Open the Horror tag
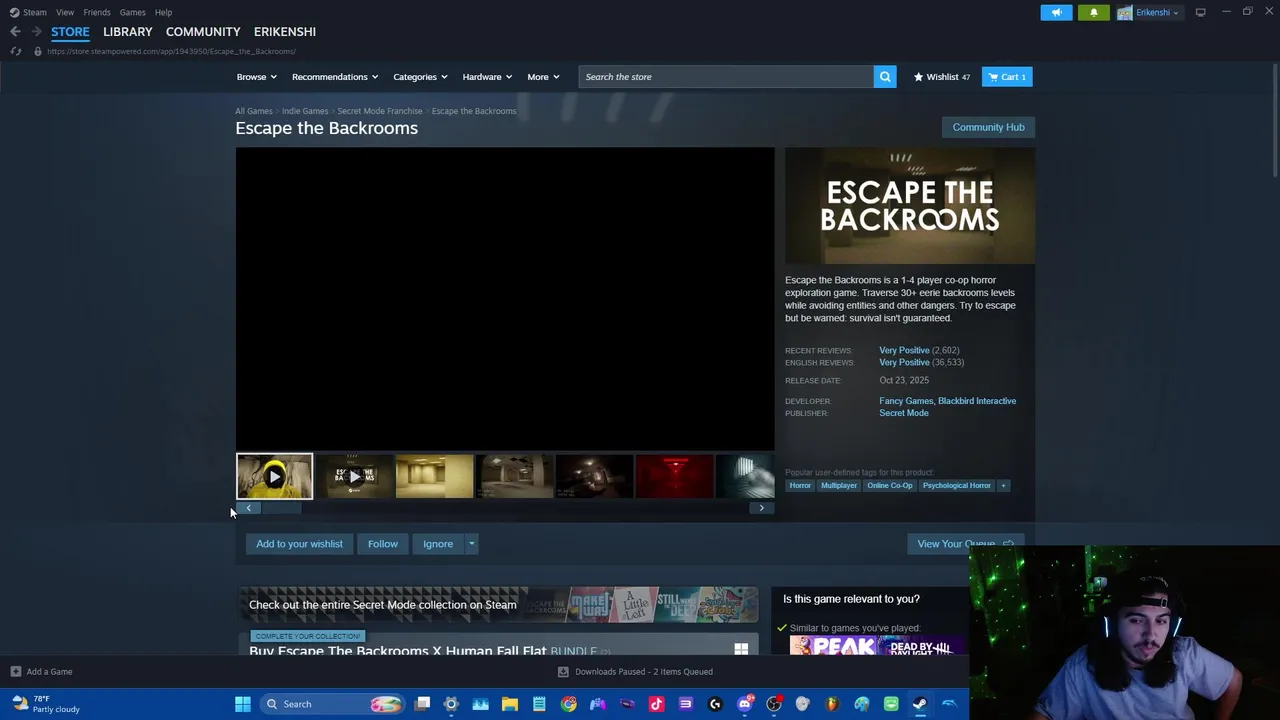The height and width of the screenshot is (720, 1280). tap(800, 486)
